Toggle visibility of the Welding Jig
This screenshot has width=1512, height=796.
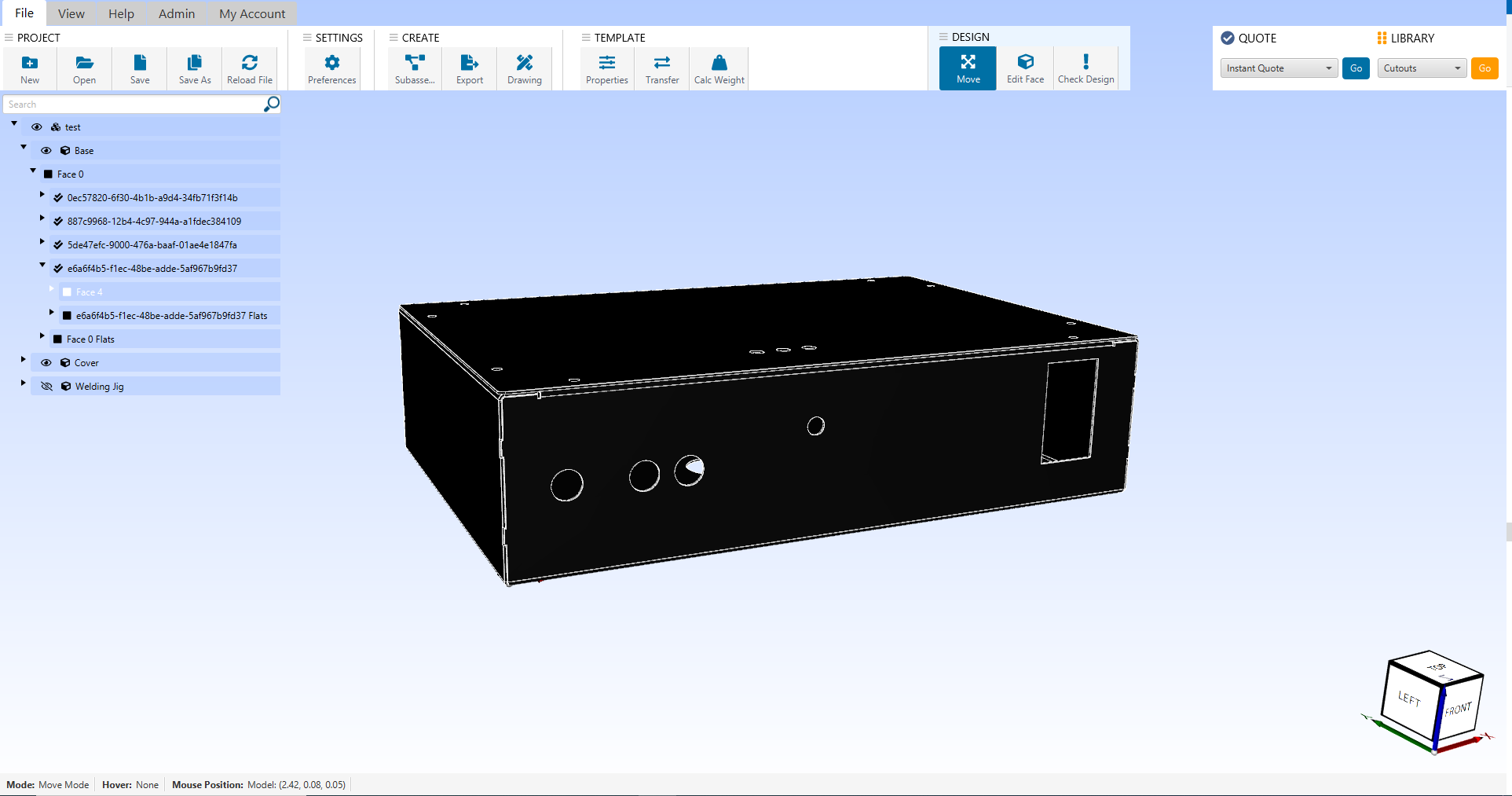click(x=46, y=386)
